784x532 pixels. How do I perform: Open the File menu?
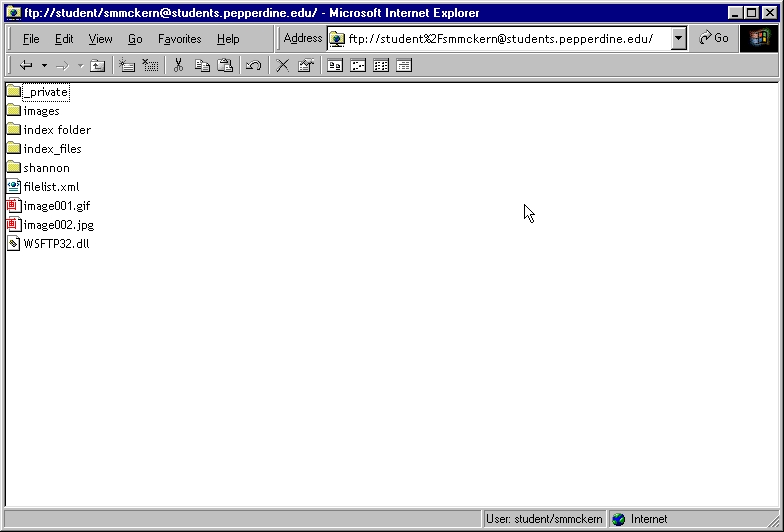31,39
